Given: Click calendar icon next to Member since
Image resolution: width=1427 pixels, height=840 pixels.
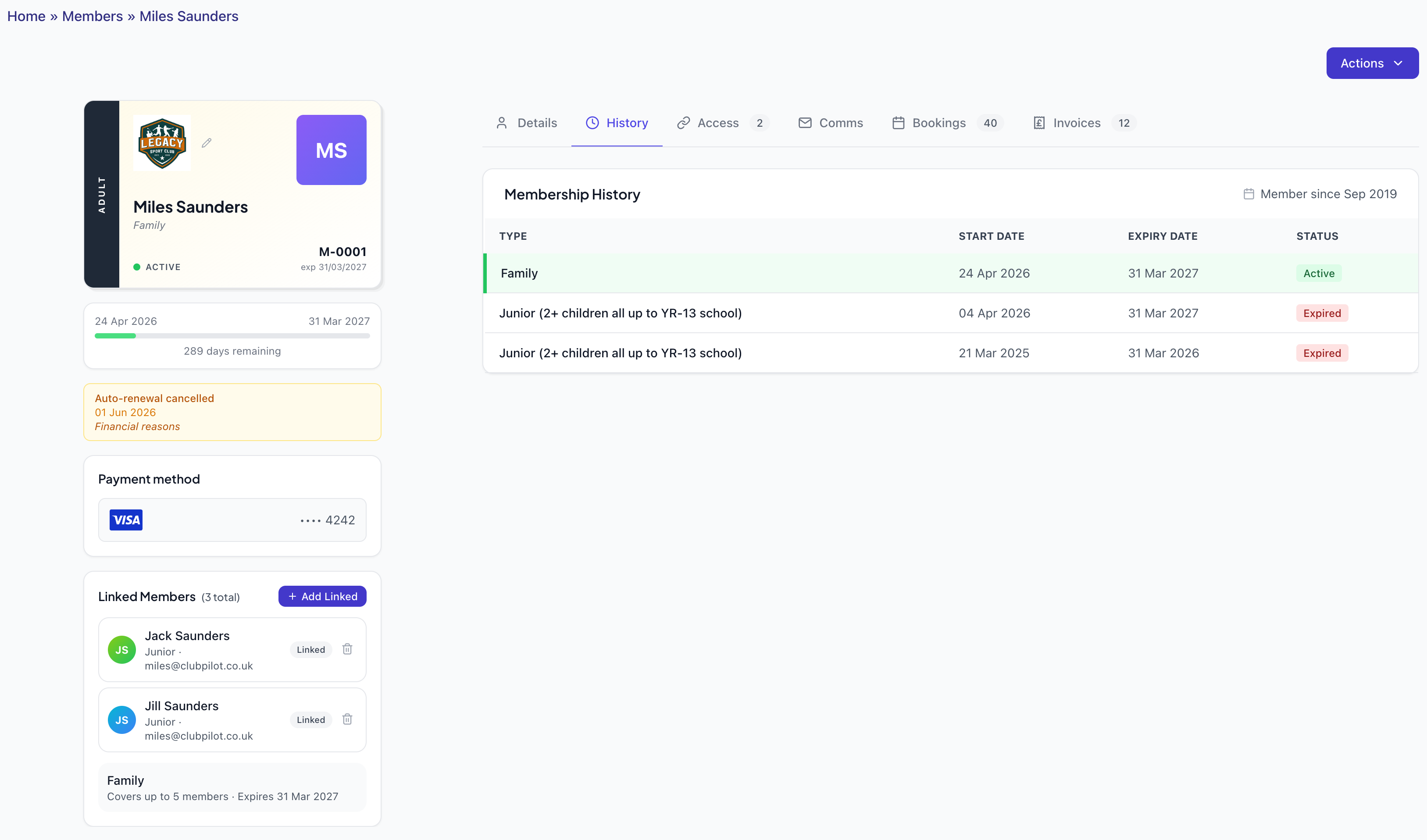Looking at the screenshot, I should click(1249, 194).
